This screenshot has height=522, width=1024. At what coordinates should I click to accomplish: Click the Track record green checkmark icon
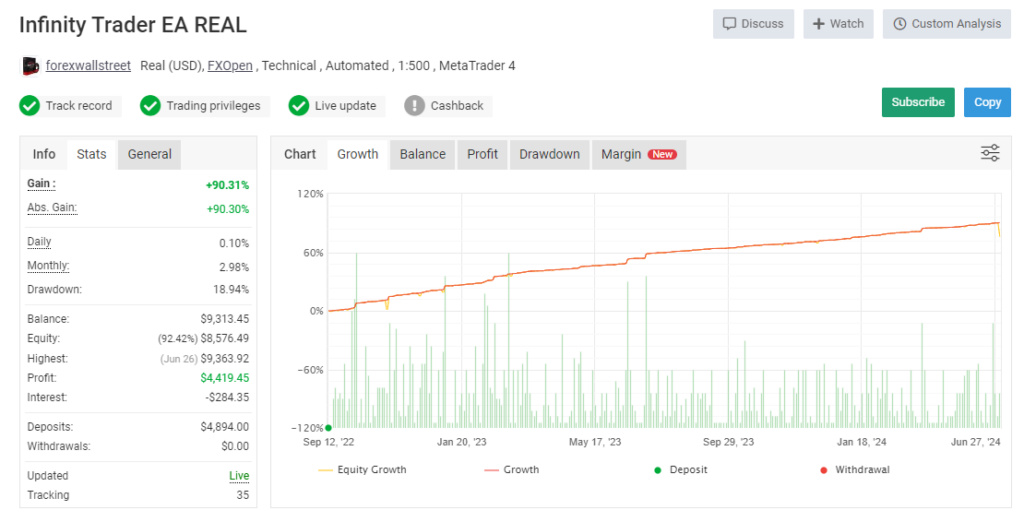pos(30,105)
